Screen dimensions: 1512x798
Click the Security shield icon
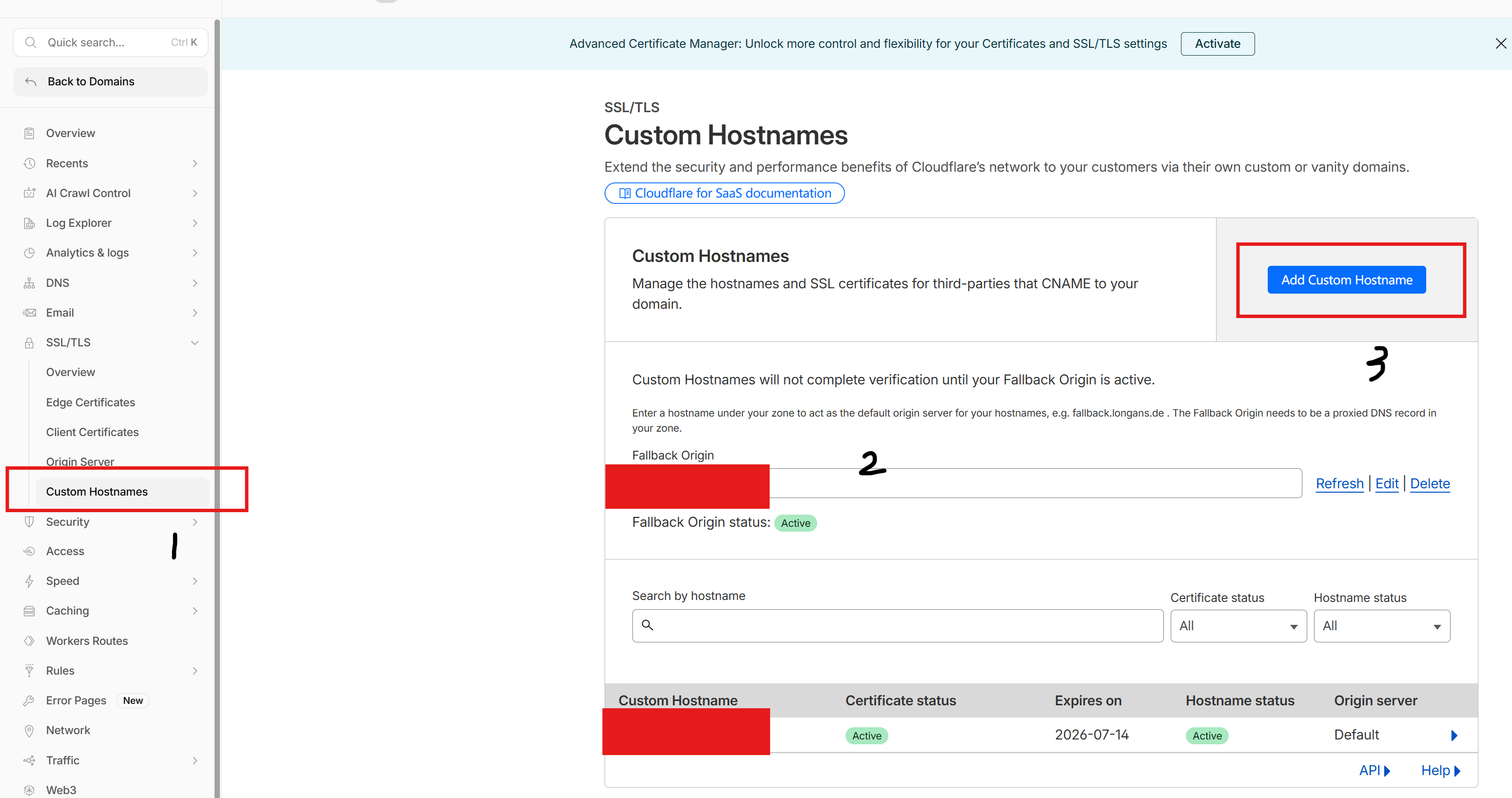[x=29, y=521]
